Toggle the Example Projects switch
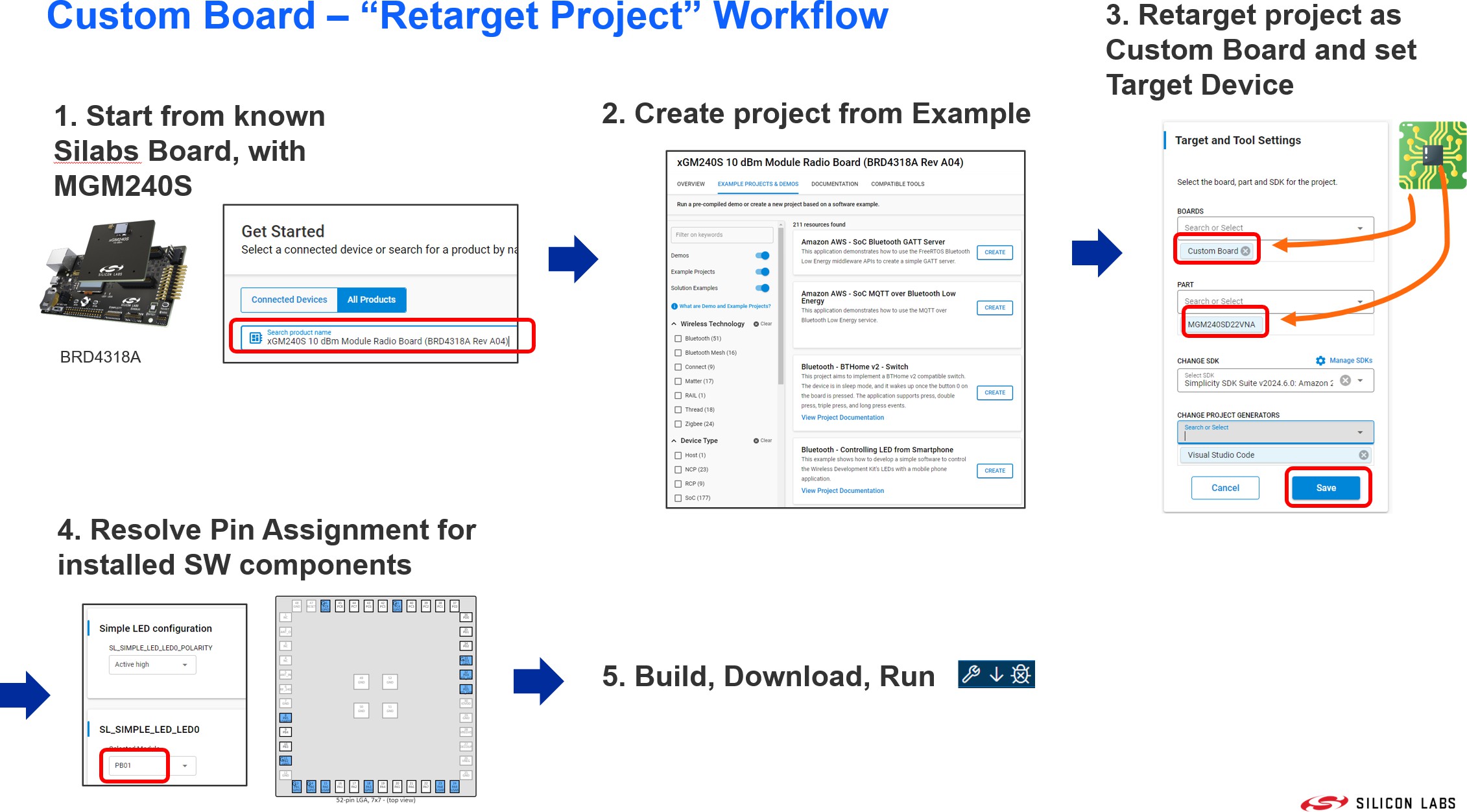1467x812 pixels. (763, 272)
